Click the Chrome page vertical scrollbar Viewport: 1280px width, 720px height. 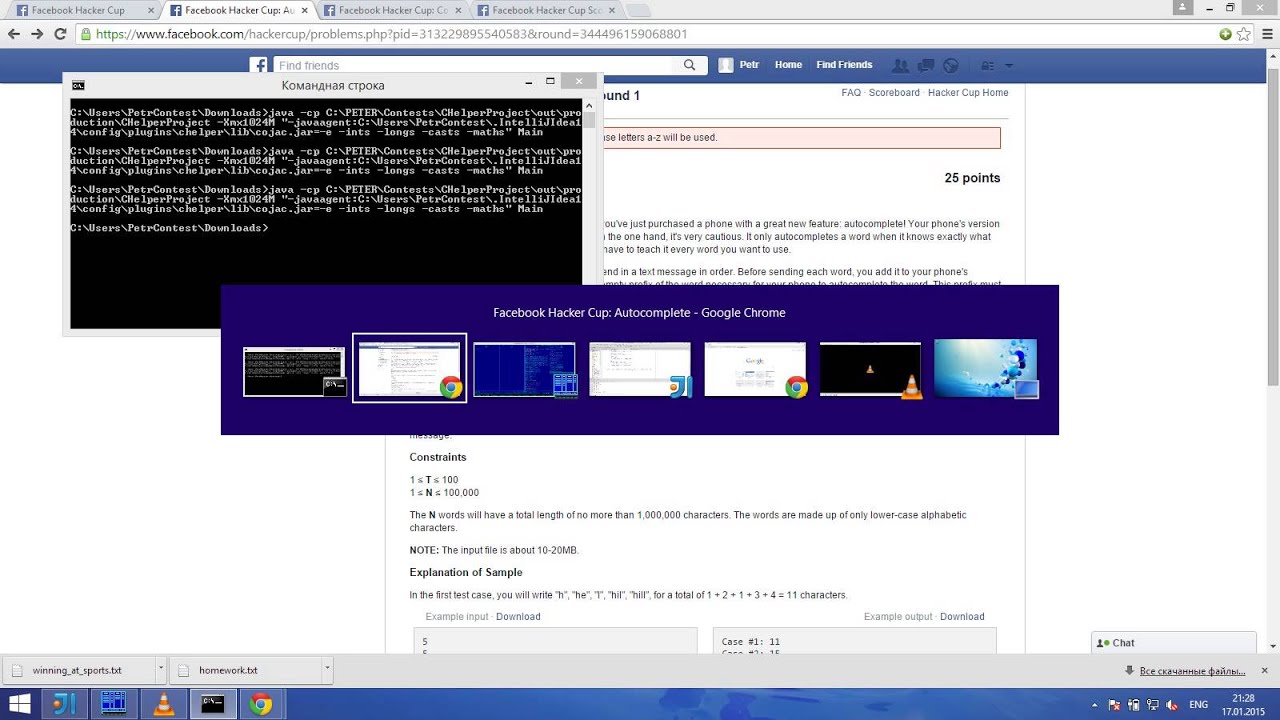click(1273, 350)
